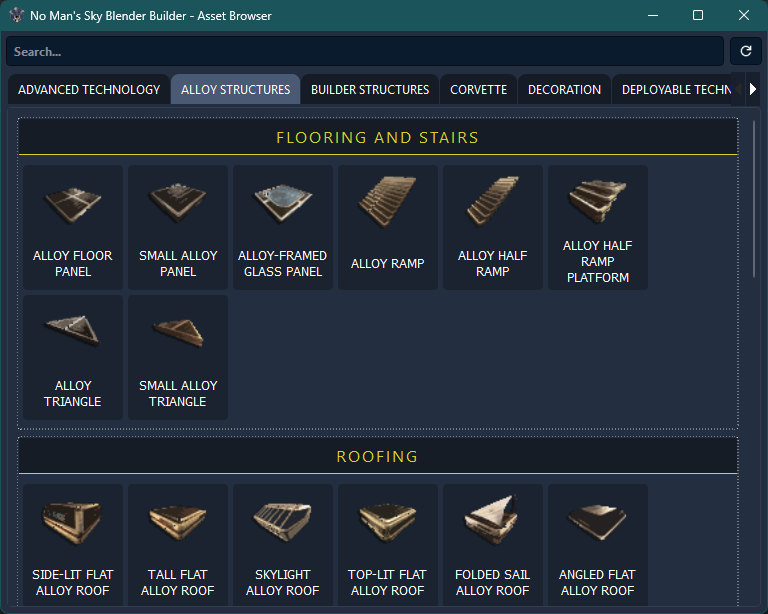Choose the Tall Flat Alloy Roof asset
The image size is (768, 614).
[178, 545]
